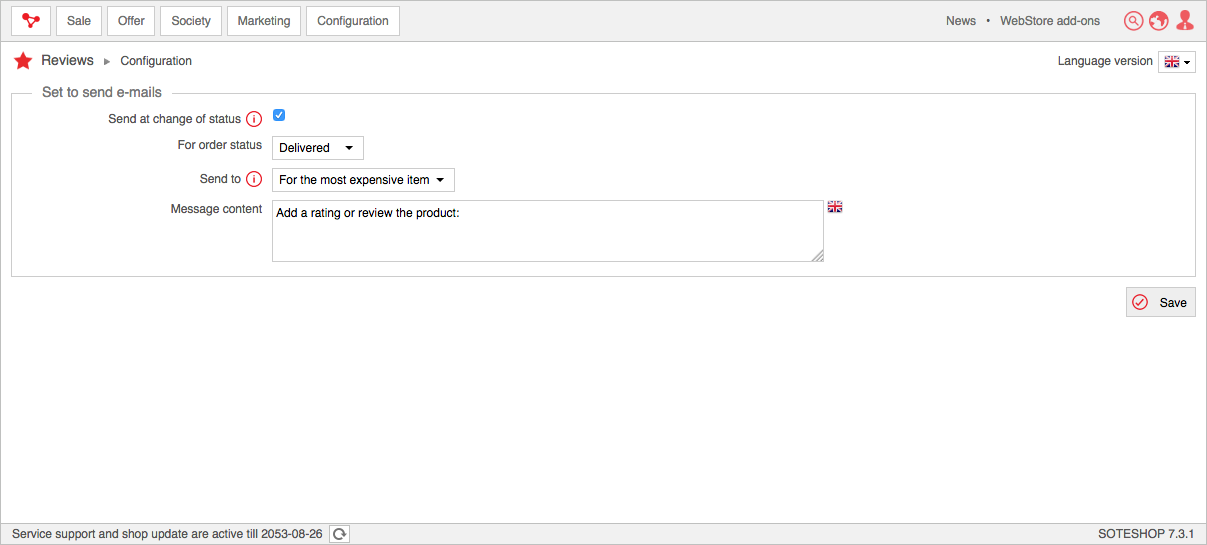Open the search magnifier icon

tap(1133, 21)
